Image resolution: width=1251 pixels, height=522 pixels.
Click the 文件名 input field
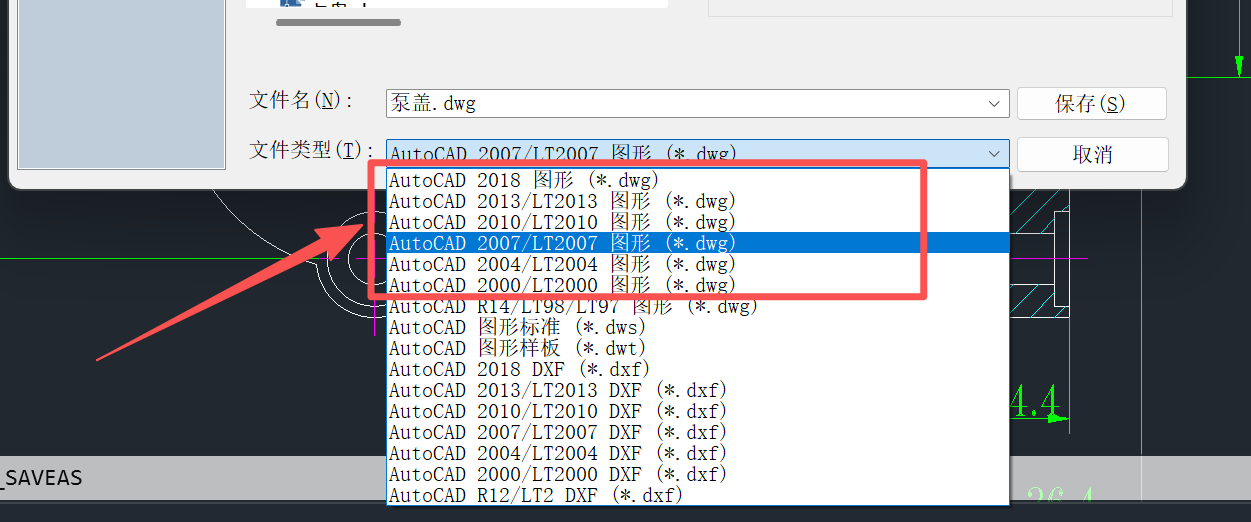click(x=698, y=104)
